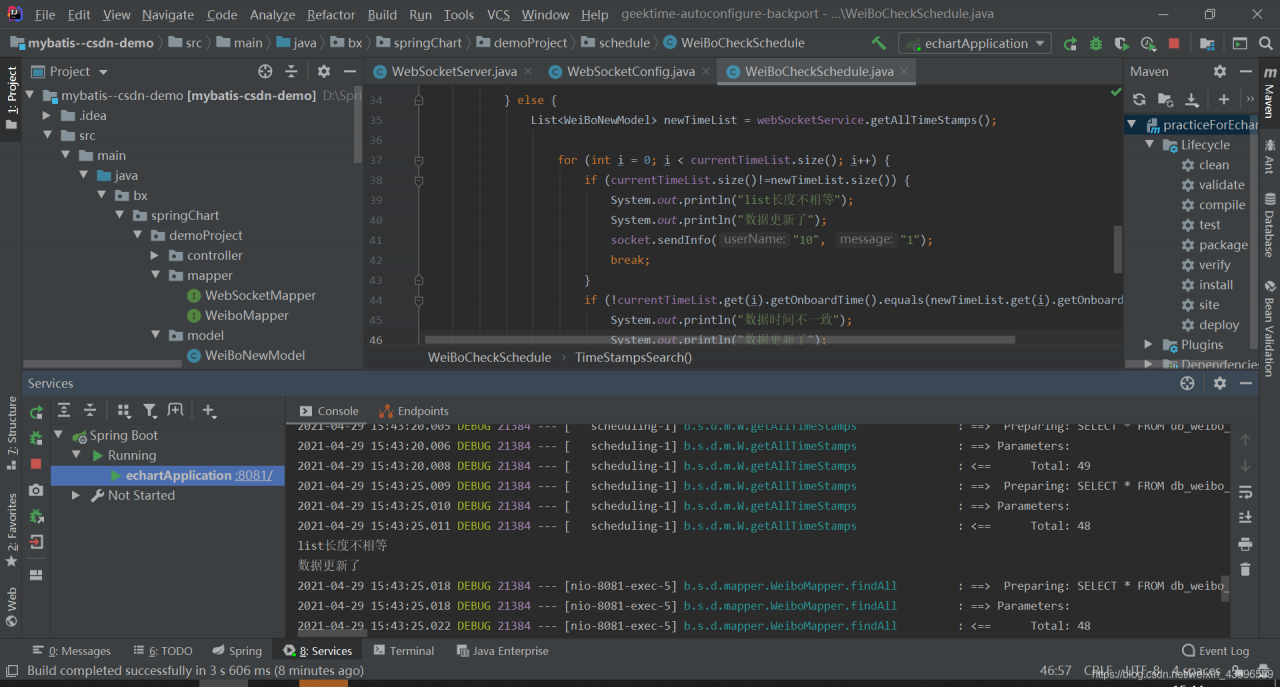Screen dimensions: 1280x687
Task: Toggle the Favorites tool window stripe button
Action: coord(11,530)
